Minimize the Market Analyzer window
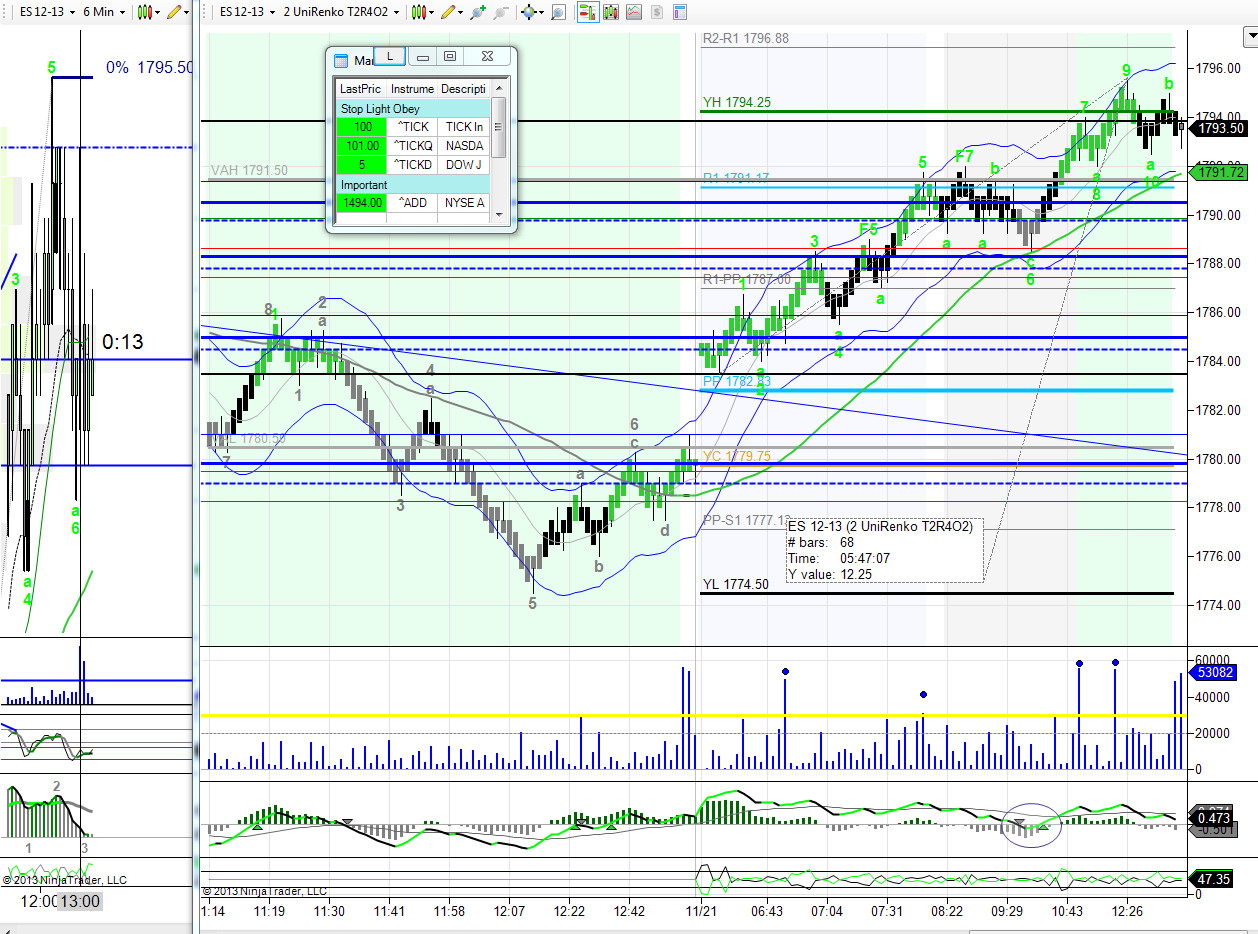 (422, 57)
